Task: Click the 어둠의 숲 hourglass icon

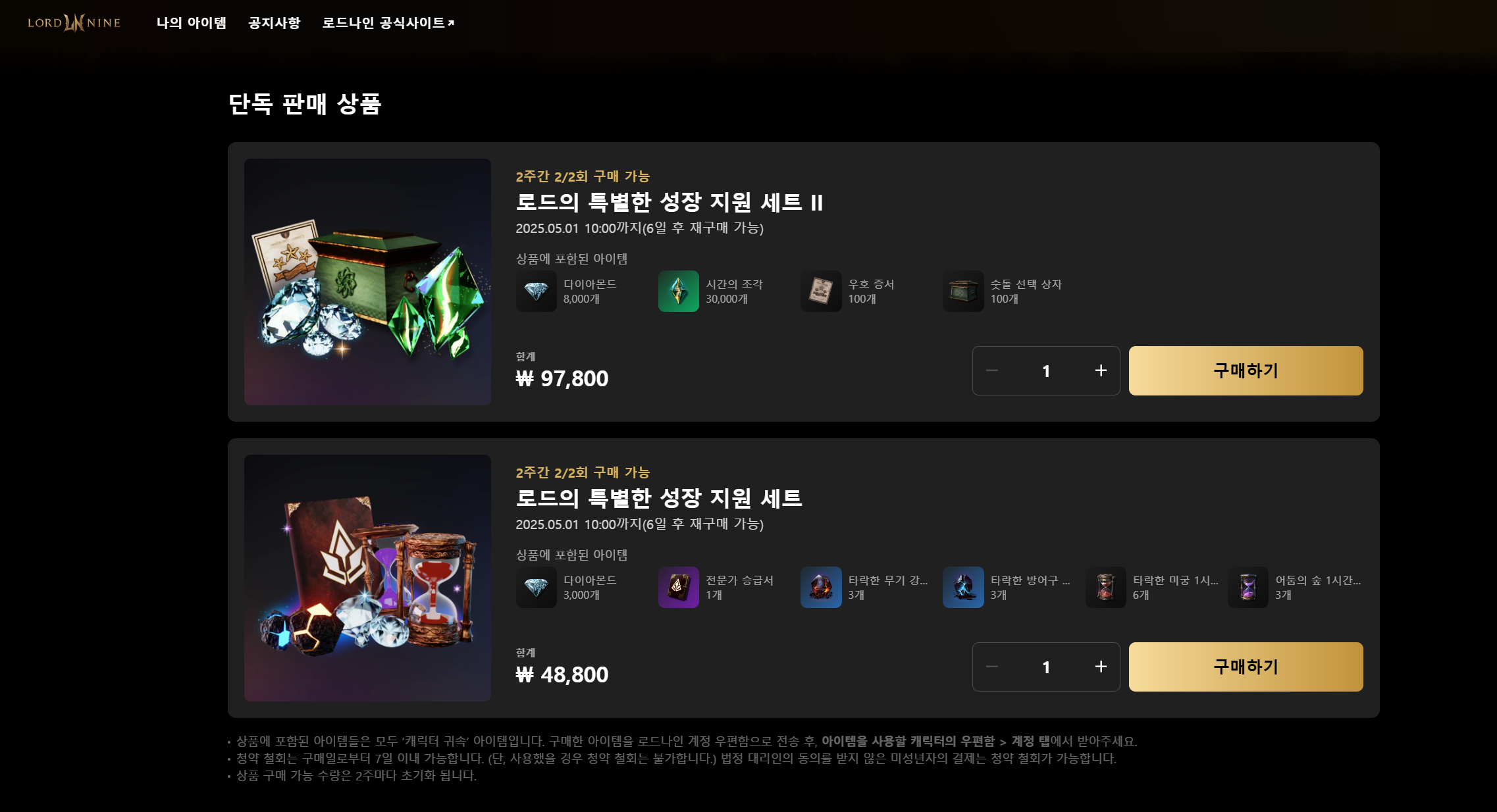Action: tap(1247, 587)
